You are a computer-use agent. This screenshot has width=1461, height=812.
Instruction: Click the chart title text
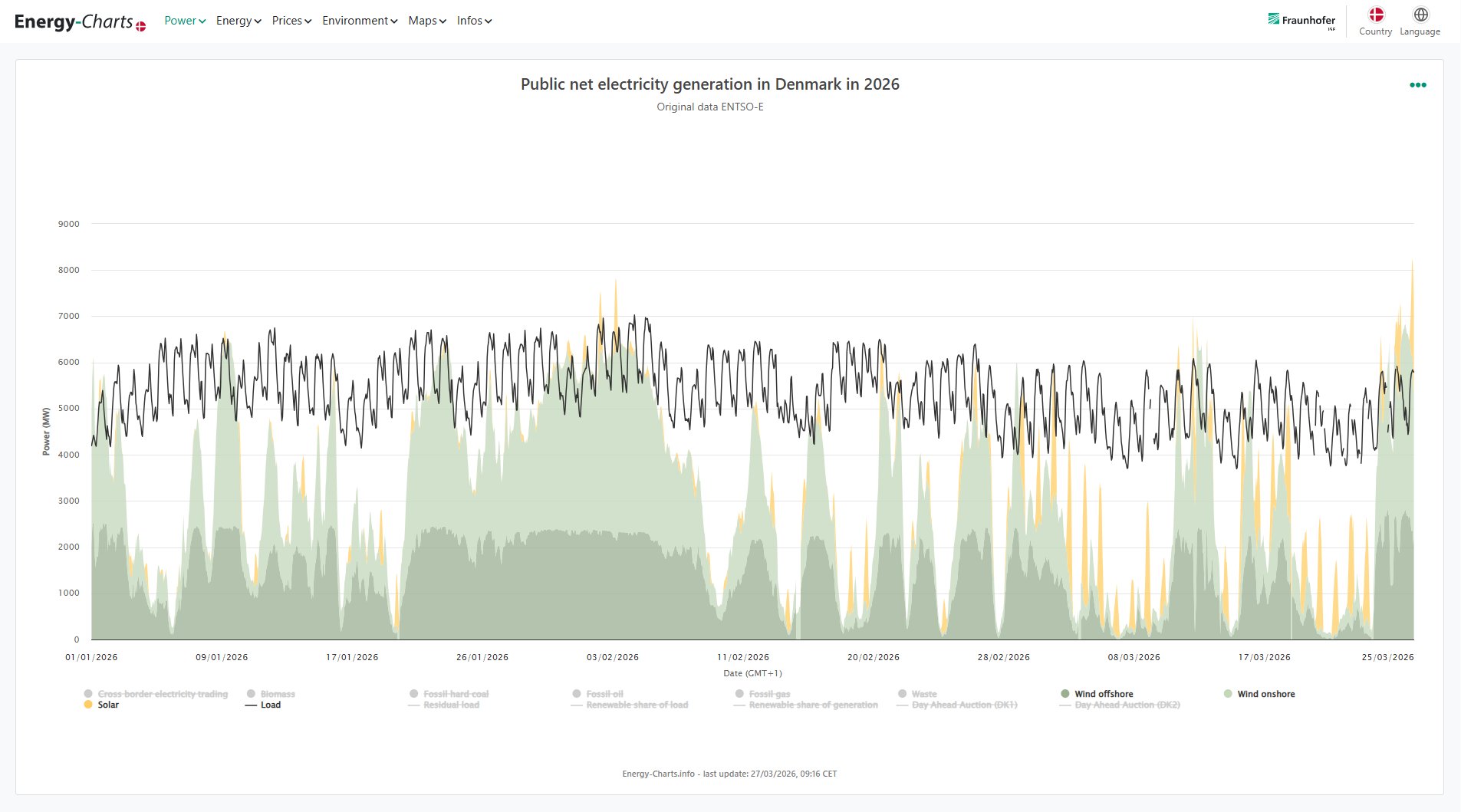709,84
